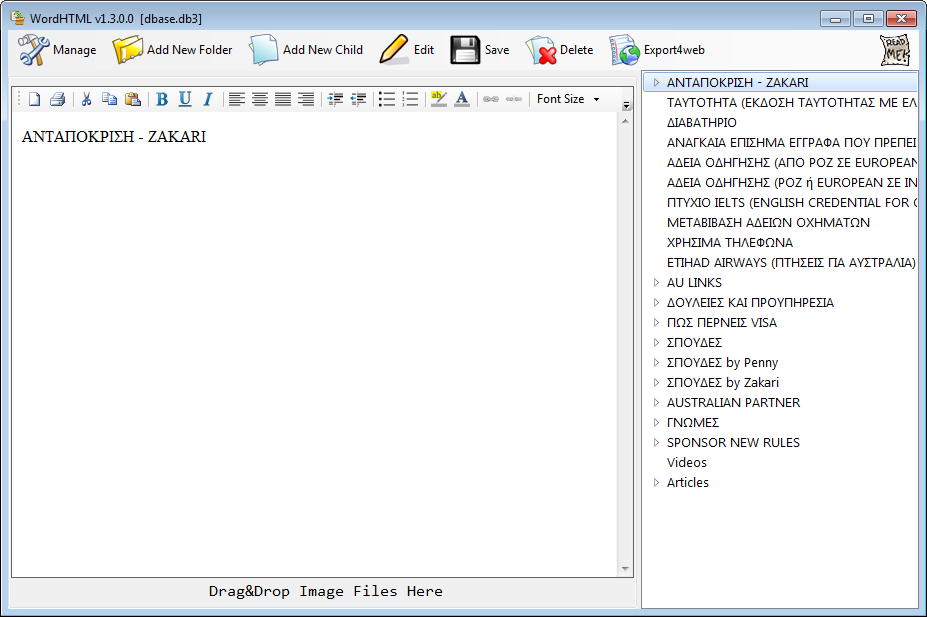Select the Videos tree item
This screenshot has height=617, width=927.
pos(686,463)
